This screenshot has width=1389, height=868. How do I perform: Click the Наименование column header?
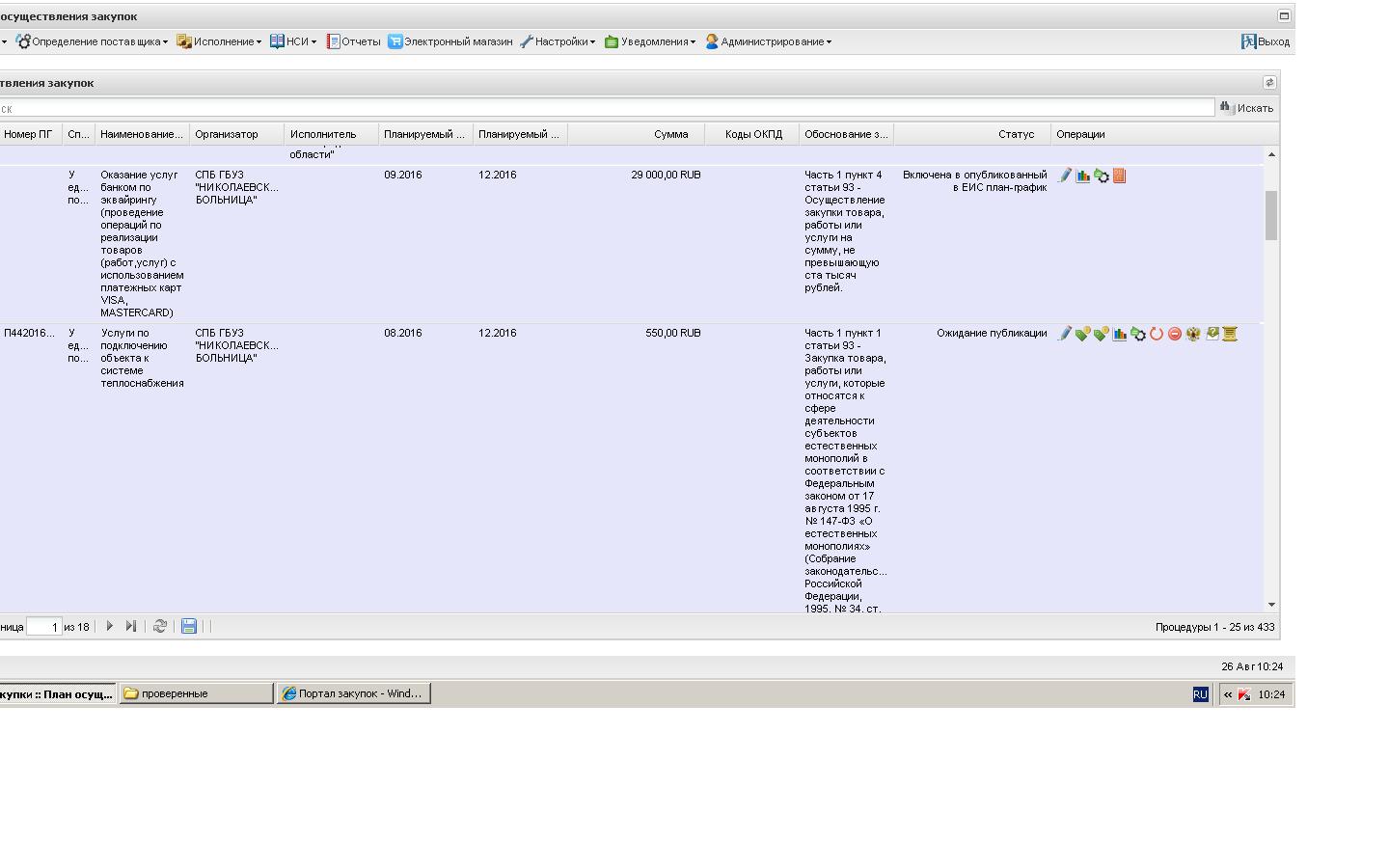click(x=142, y=134)
